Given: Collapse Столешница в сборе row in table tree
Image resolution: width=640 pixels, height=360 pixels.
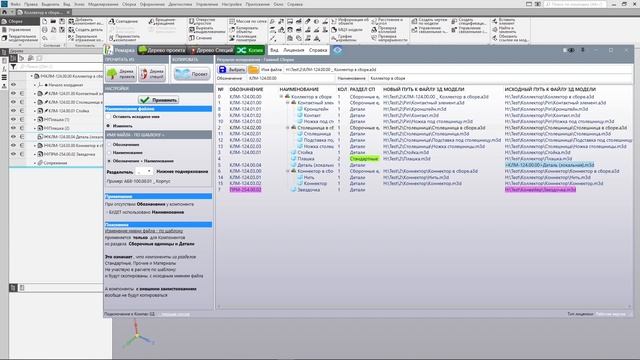Looking at the screenshot, I should pyautogui.click(x=287, y=128).
